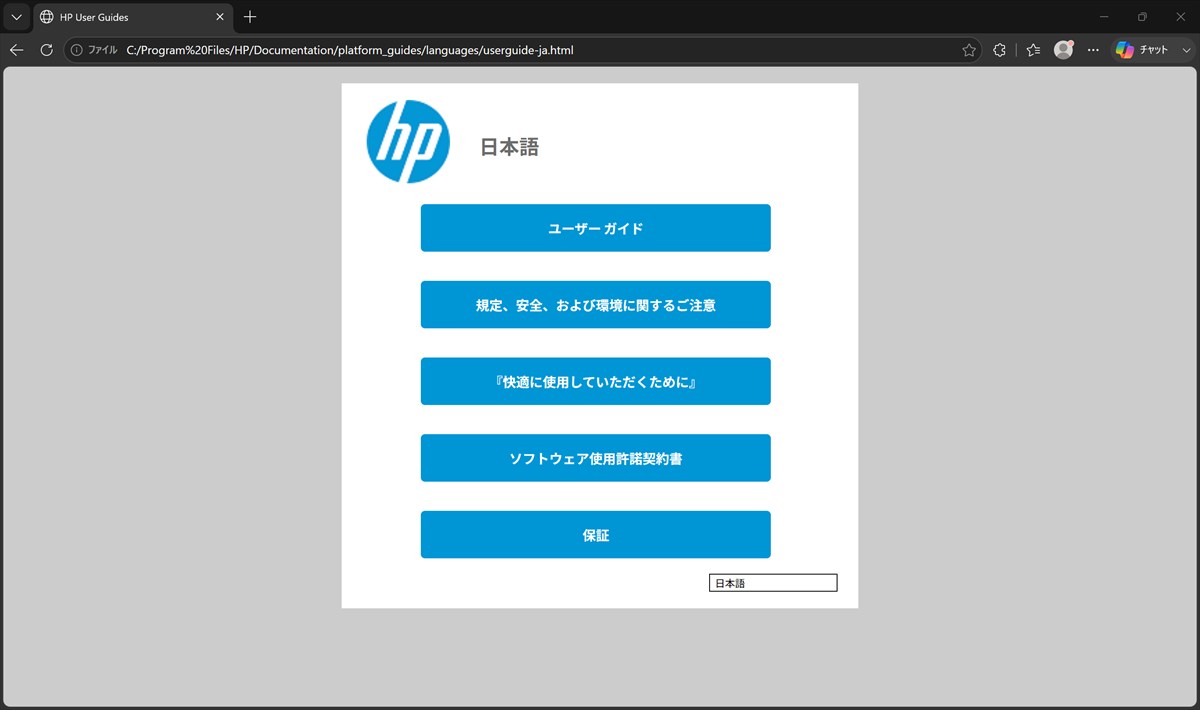Open 規定、安全、および環境に関するご注意
1200x710 pixels.
(595, 305)
